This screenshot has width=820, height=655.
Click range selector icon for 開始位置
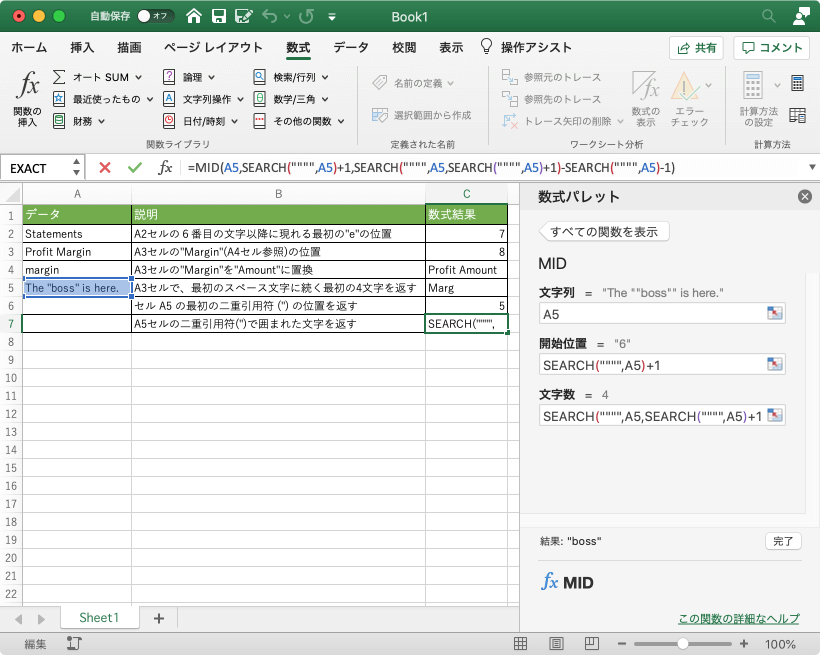click(x=775, y=364)
